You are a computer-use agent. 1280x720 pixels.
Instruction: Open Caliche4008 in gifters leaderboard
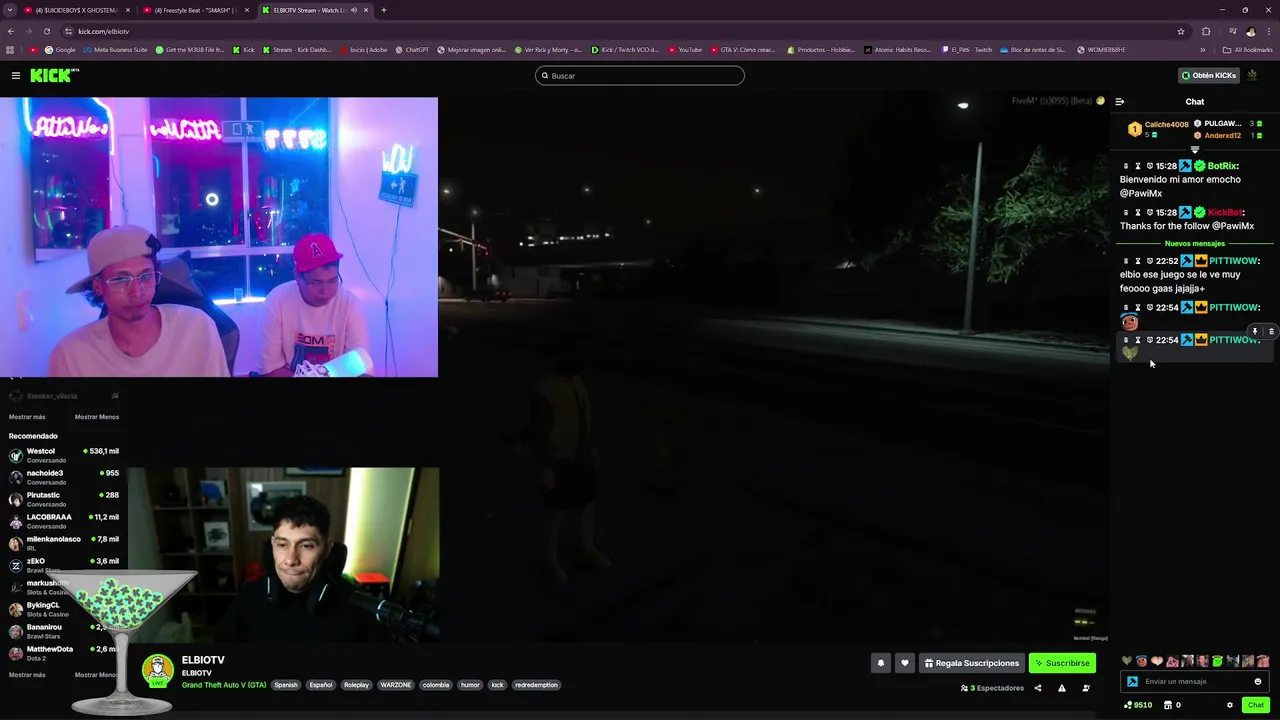(x=1158, y=129)
